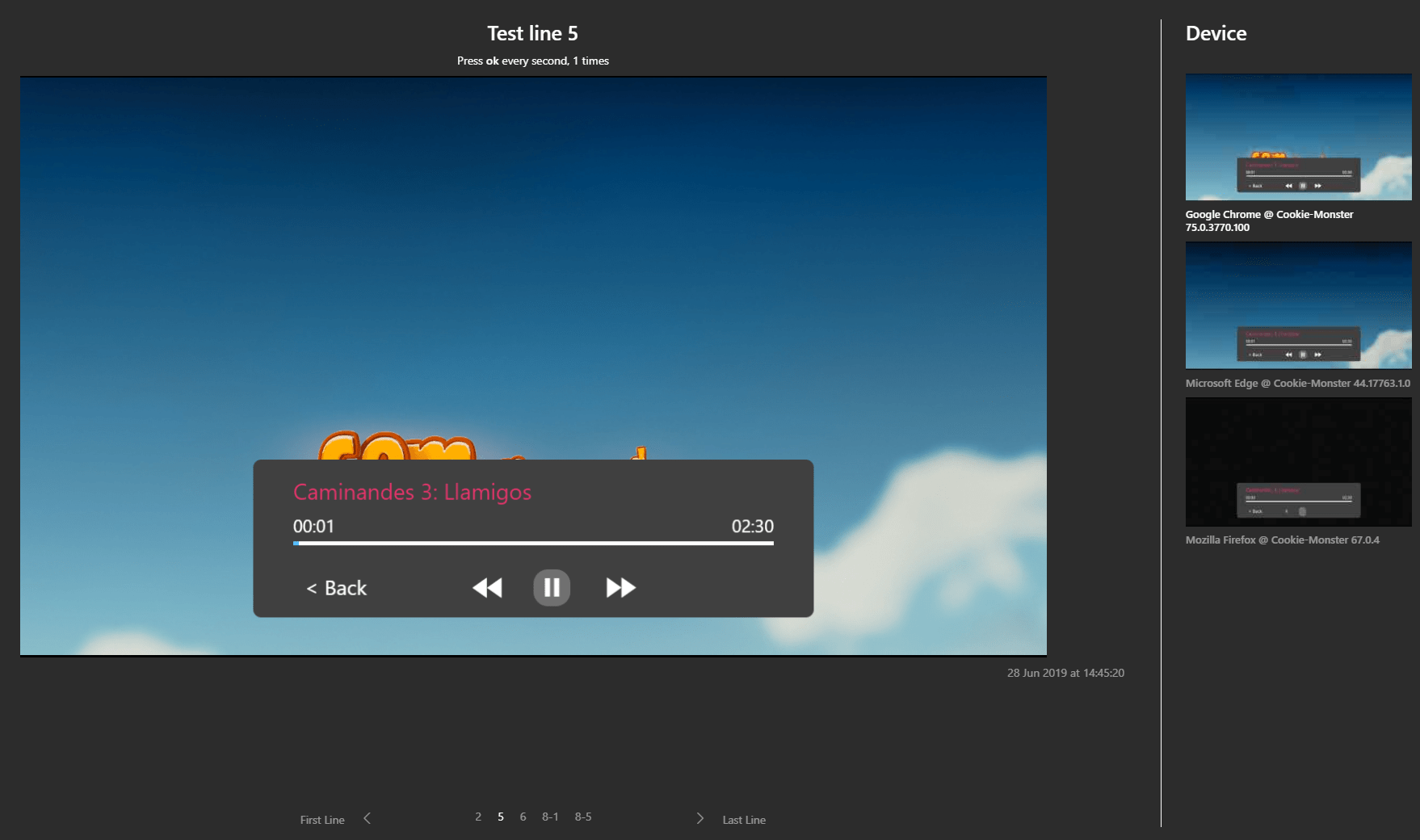Select the fast-forward icon in the playback controls
The image size is (1420, 840).
pos(619,588)
